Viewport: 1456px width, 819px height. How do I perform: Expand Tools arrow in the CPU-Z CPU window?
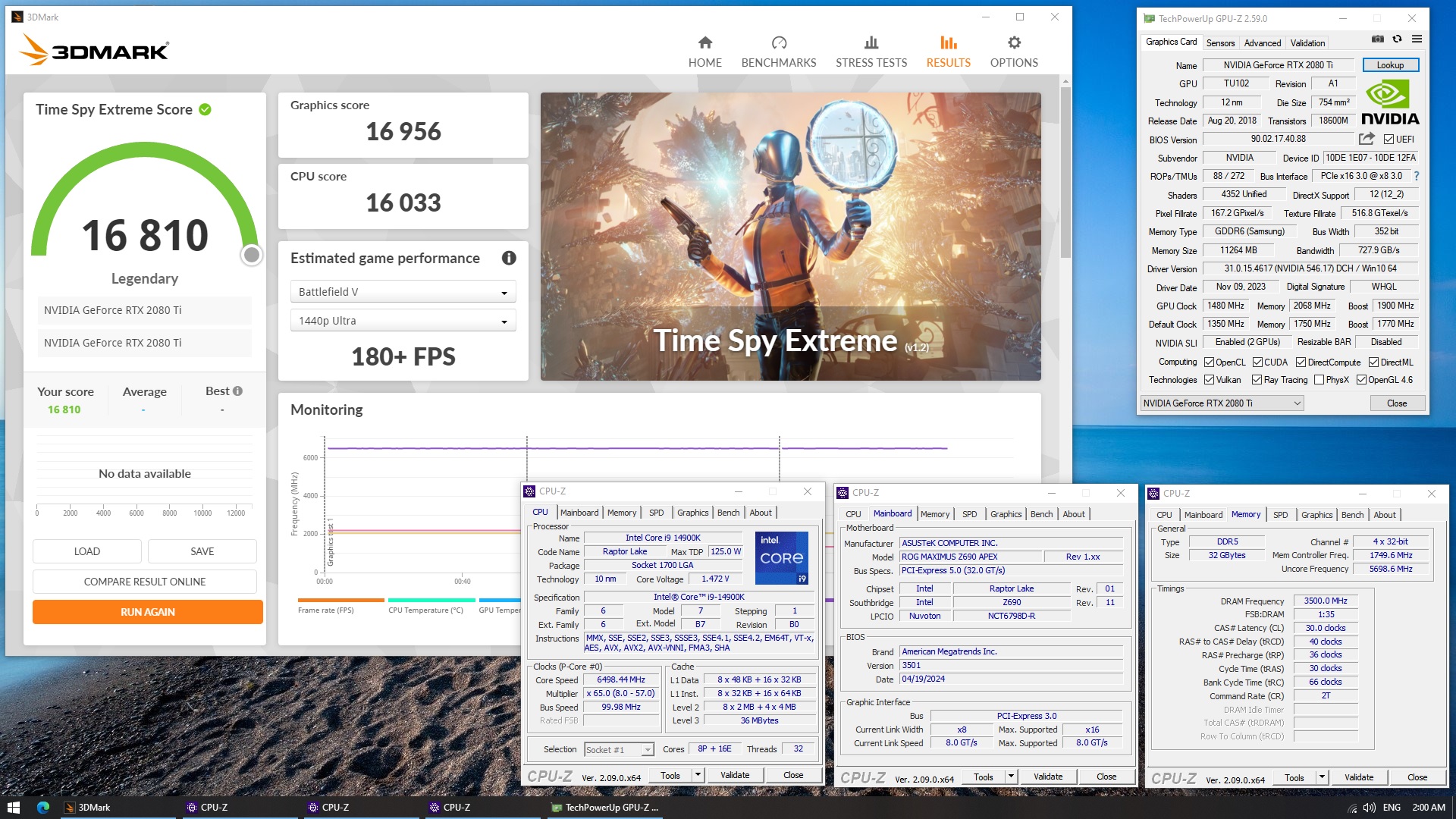pos(698,775)
